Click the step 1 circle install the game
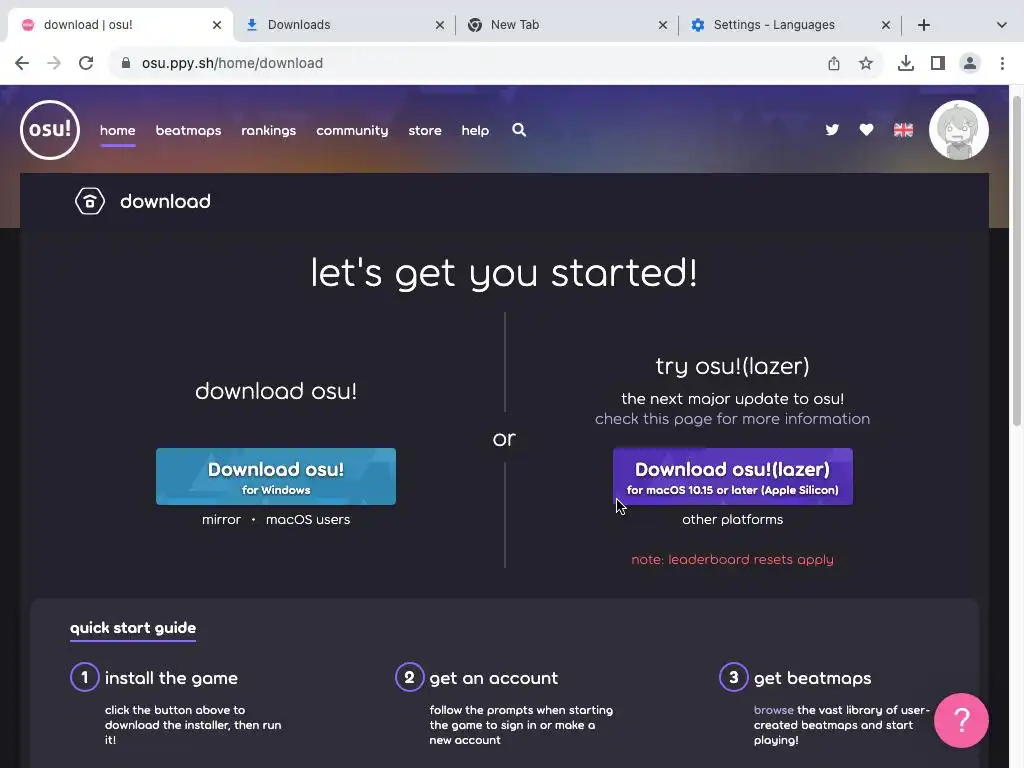The image size is (1024, 768). click(x=84, y=677)
